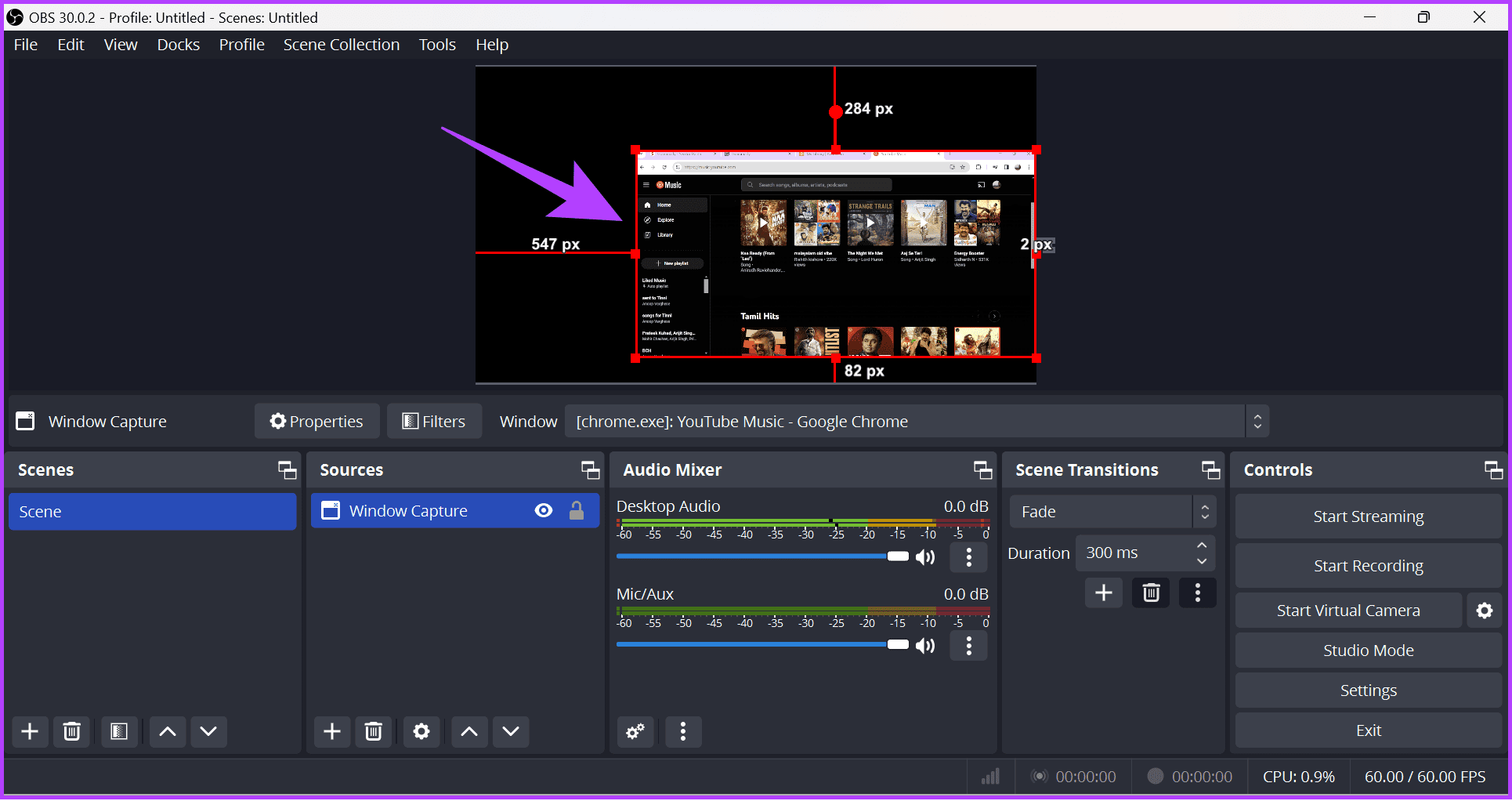
Task: Open the capture window selection list
Action: (x=1257, y=421)
